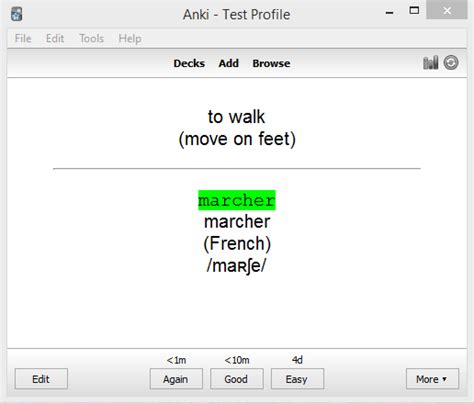Maximize the Anki window
The height and width of the screenshot is (404, 474).
pyautogui.click(x=414, y=11)
